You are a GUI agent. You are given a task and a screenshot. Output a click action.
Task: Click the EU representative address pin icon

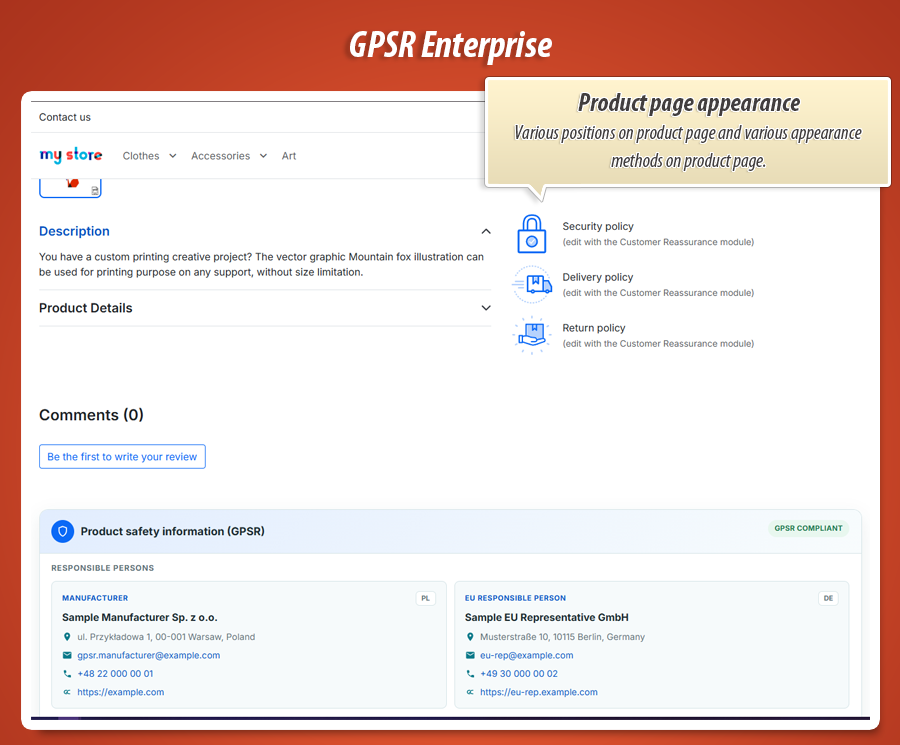[470, 637]
